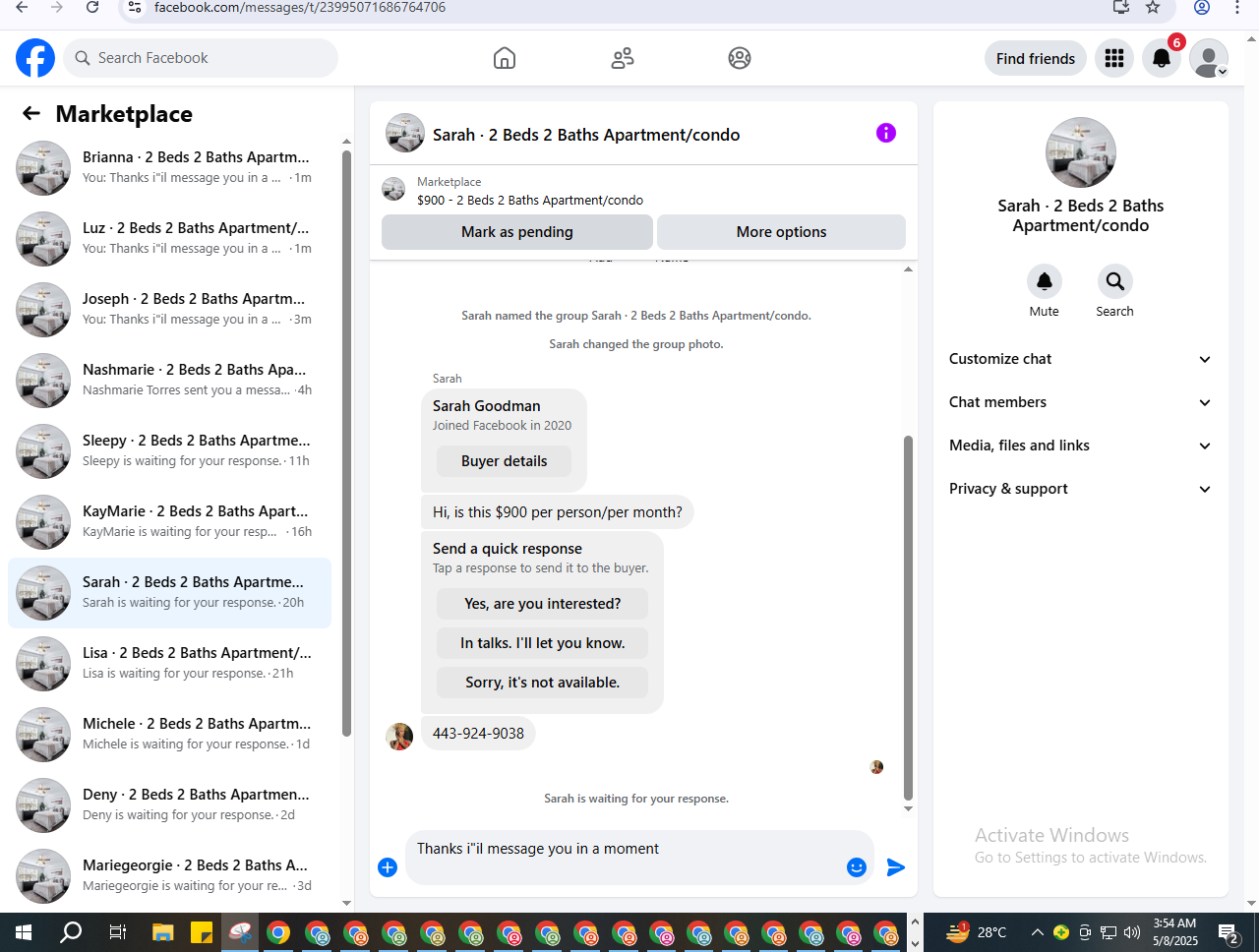Image resolution: width=1259 pixels, height=952 pixels.
Task: Open the Deny conversation
Action: [169, 805]
